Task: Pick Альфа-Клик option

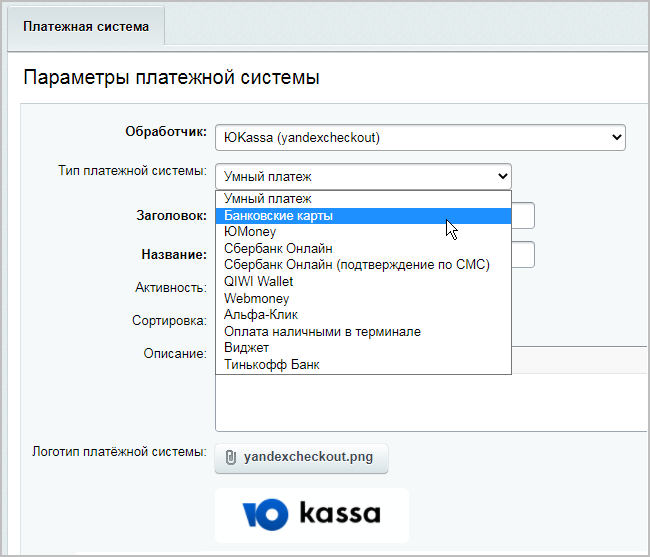Action: click(261, 314)
